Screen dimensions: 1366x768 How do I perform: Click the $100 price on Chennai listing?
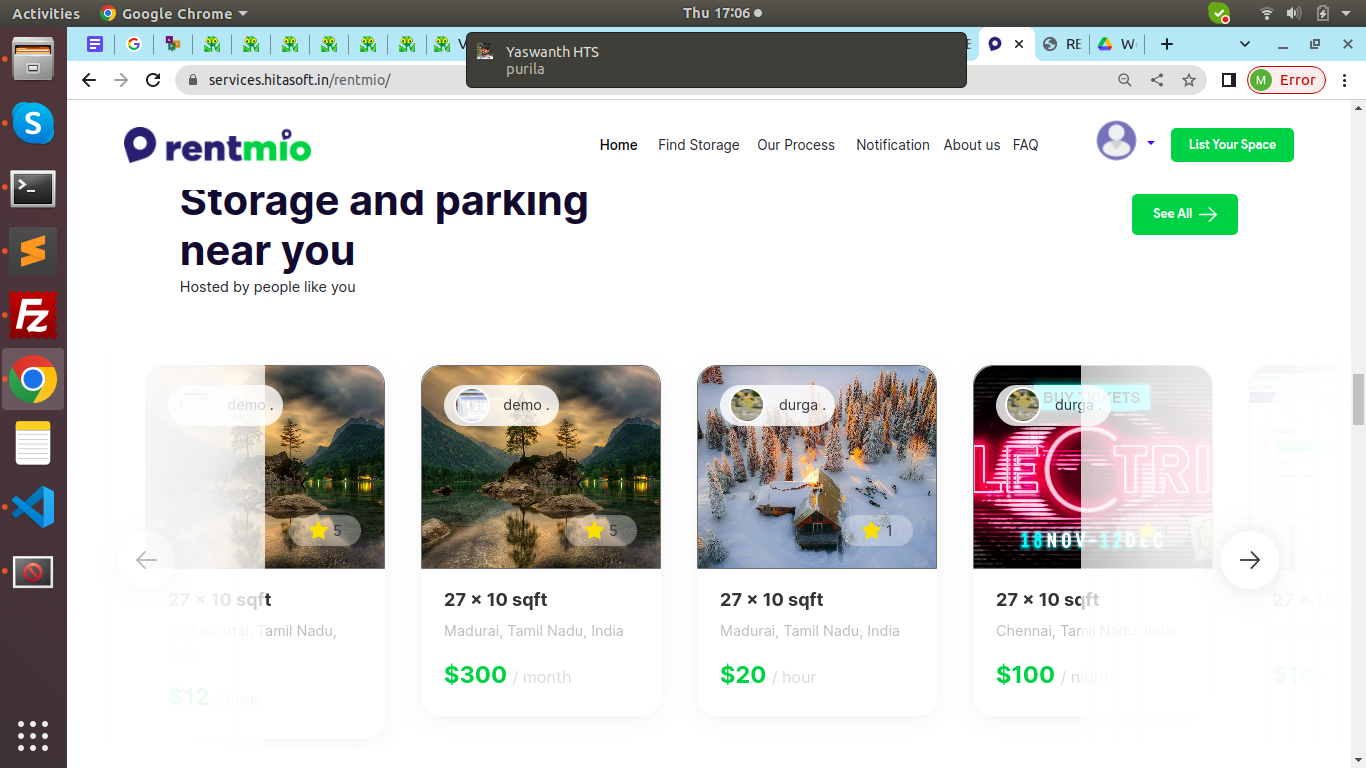(x=1025, y=675)
